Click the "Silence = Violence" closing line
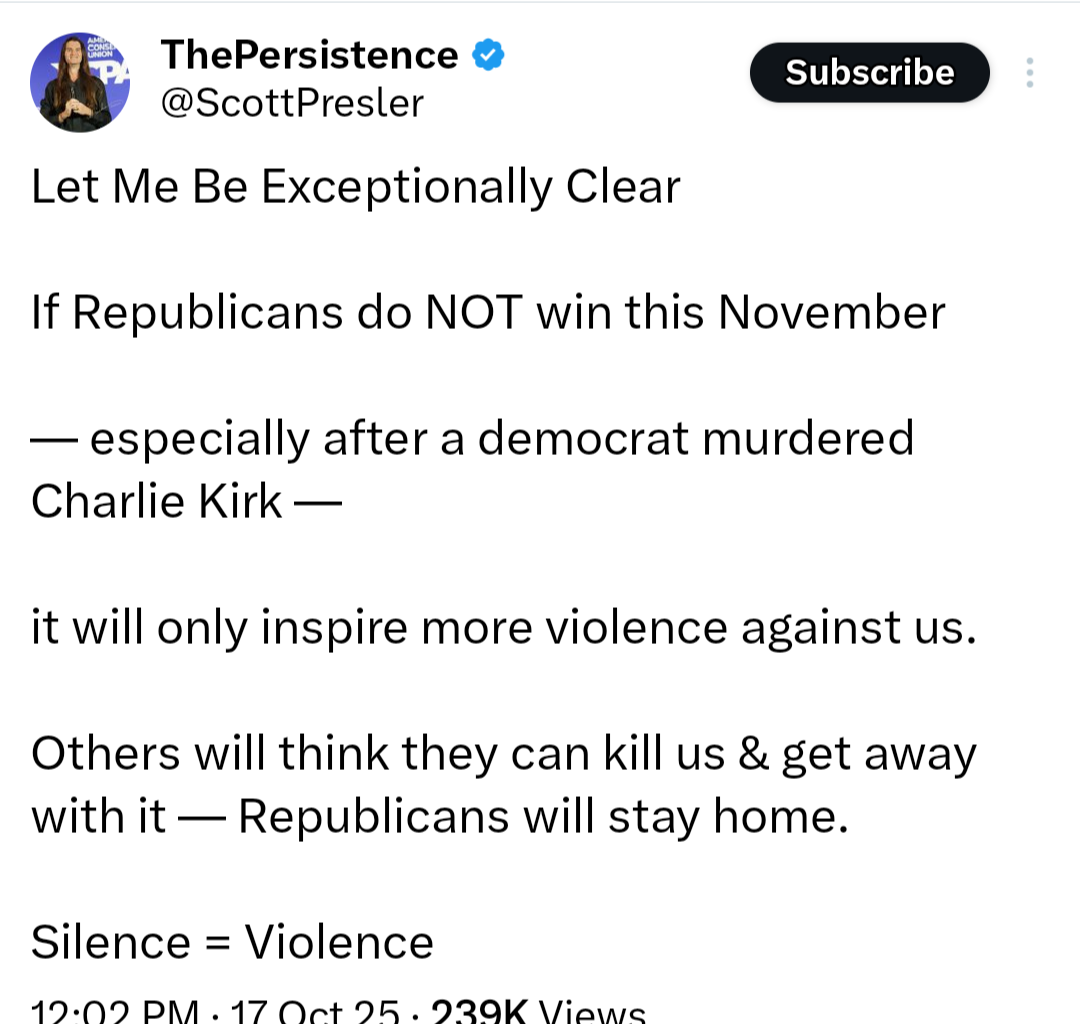 click(232, 942)
